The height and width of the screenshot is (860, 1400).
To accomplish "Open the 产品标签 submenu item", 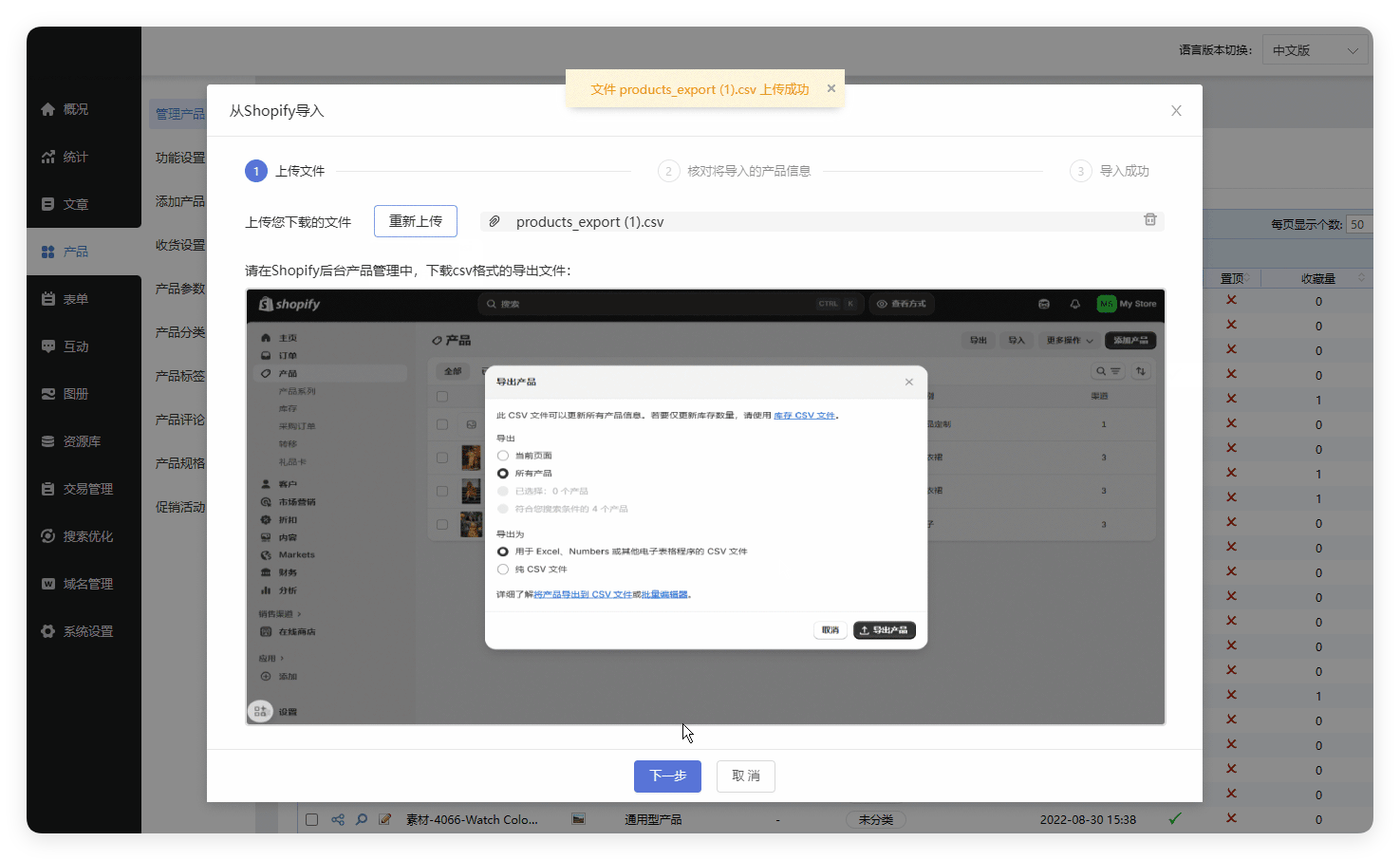I will tap(180, 376).
